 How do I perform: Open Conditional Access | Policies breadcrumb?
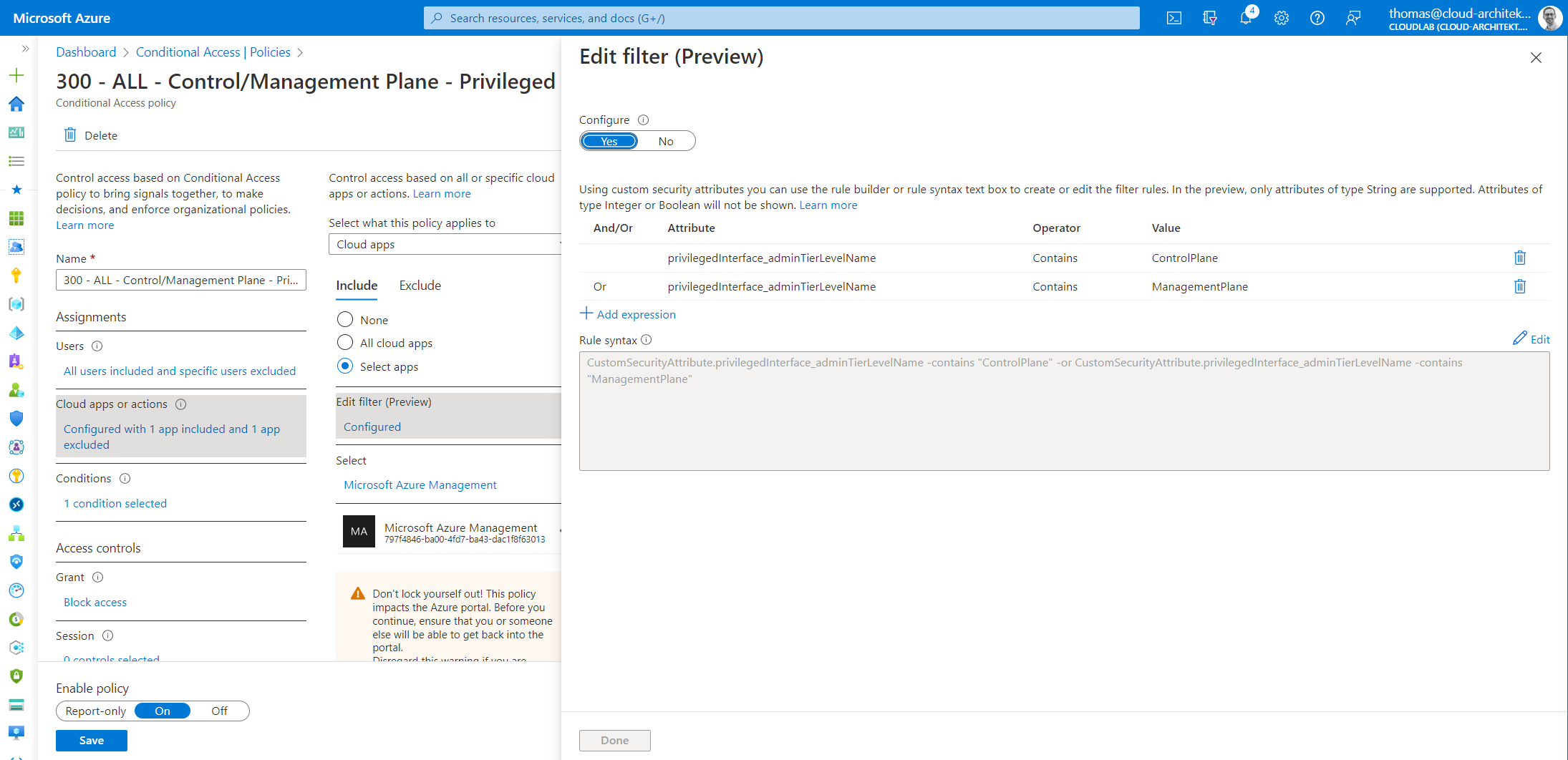213,52
